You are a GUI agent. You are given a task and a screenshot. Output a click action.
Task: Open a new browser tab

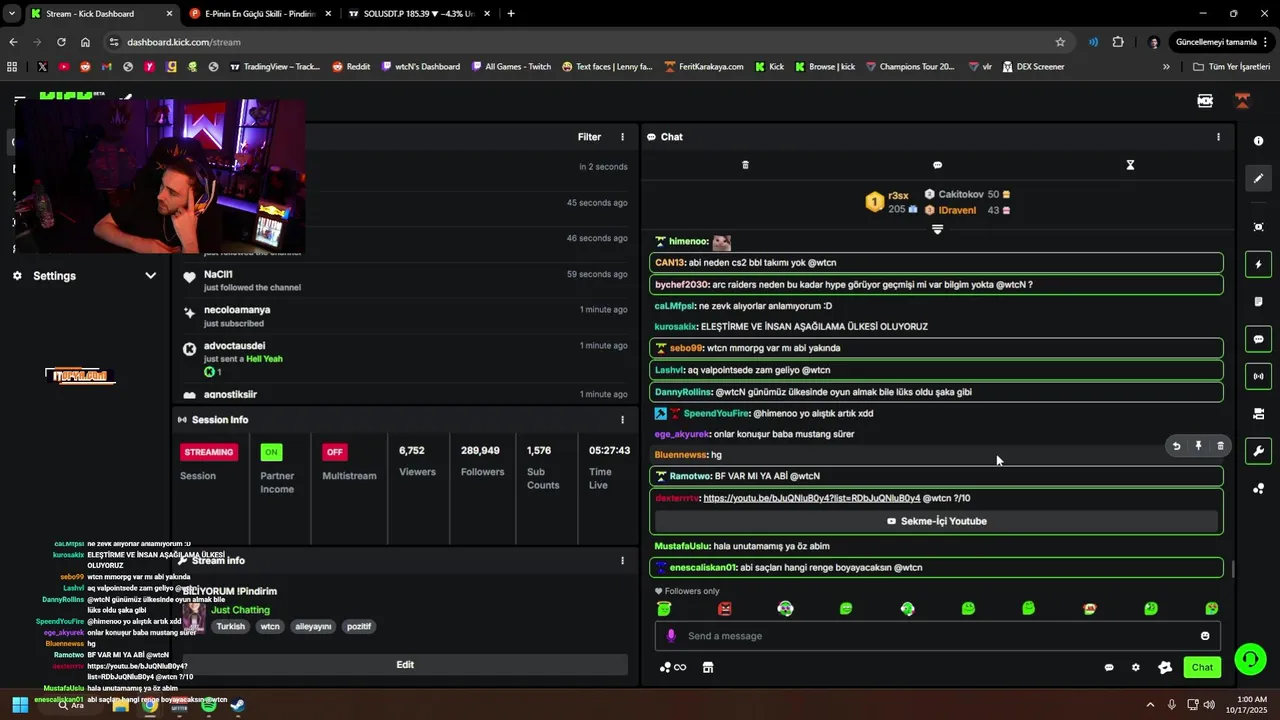click(511, 14)
